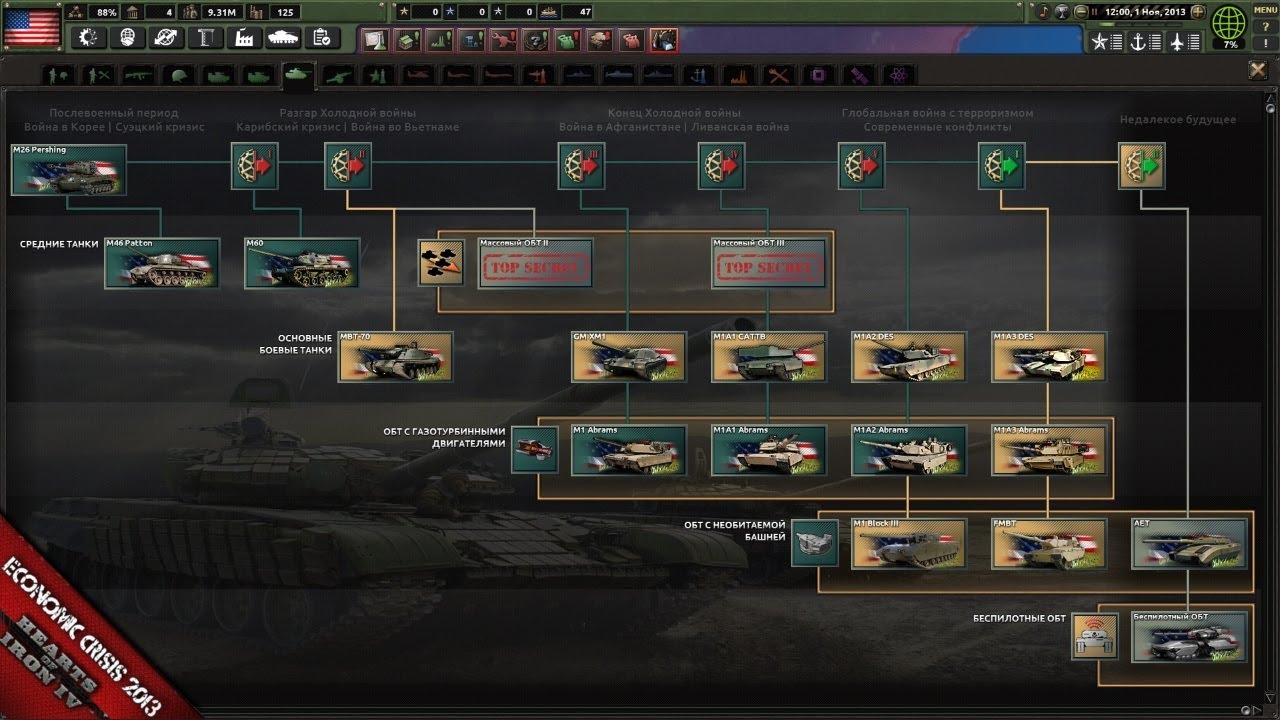Open the country view via the US flag
Screen dimensions: 1280x720
coord(32,26)
